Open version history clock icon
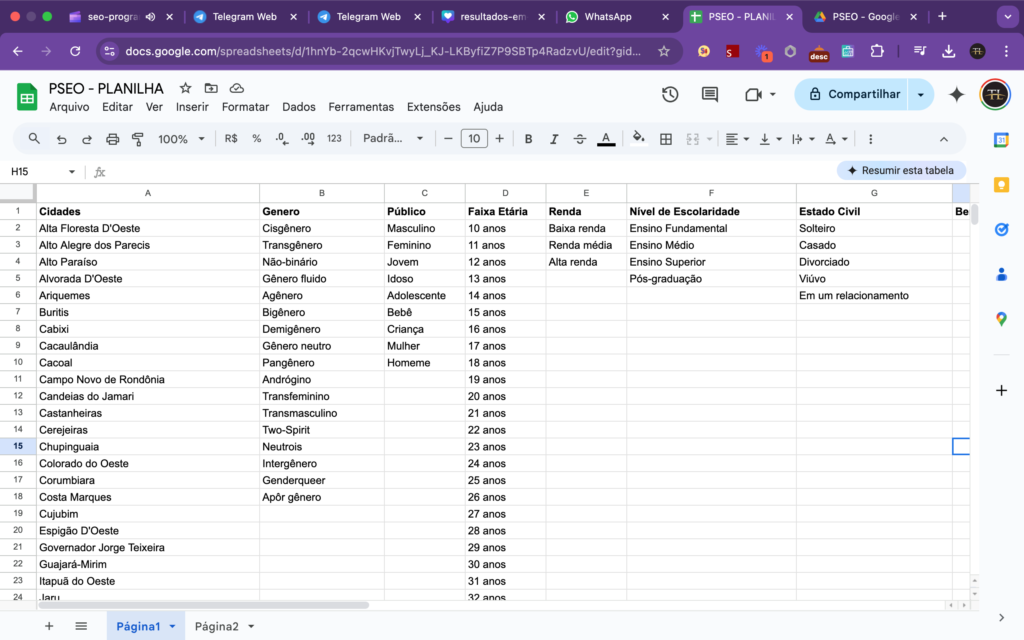The image size is (1024, 640). coord(670,94)
